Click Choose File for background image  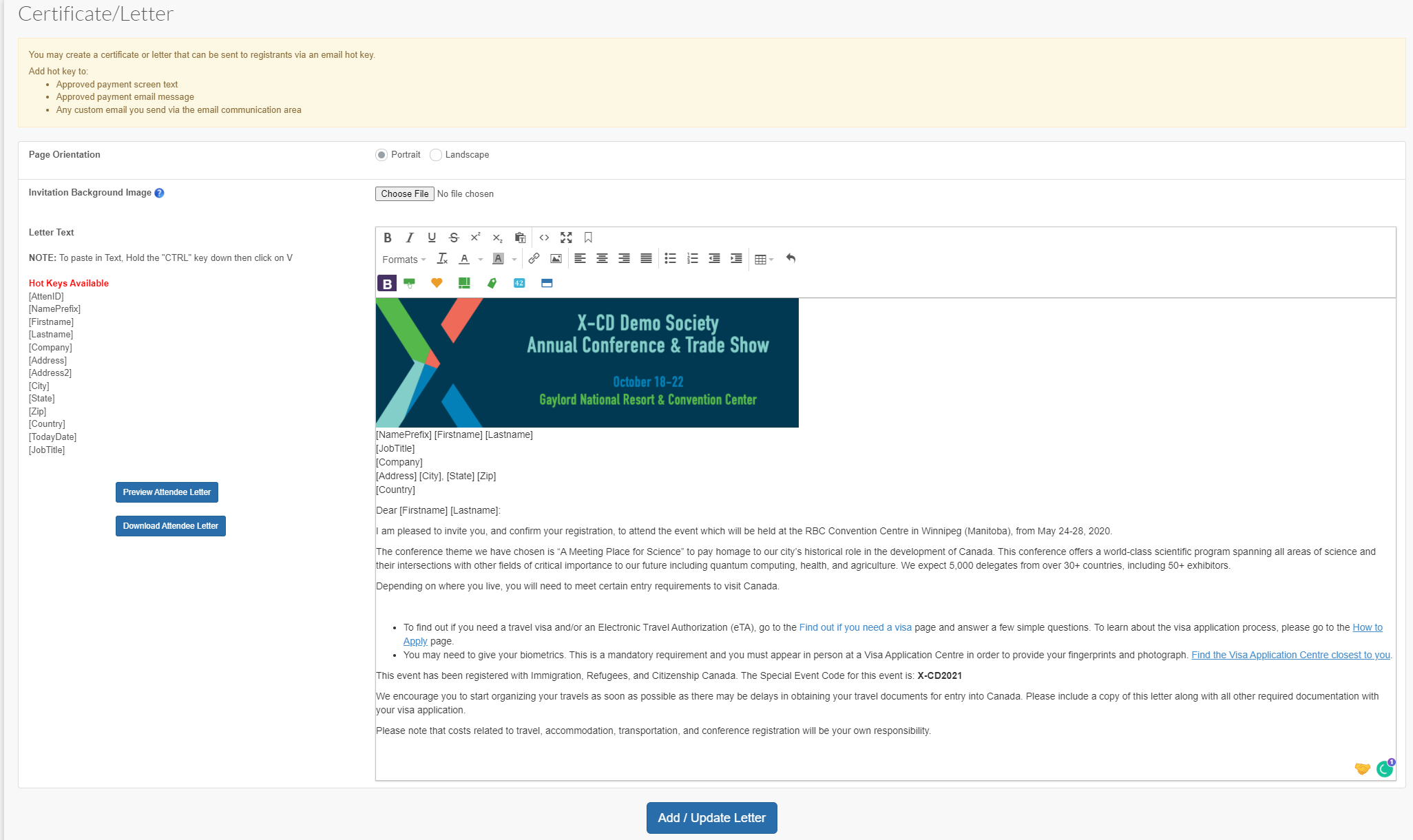point(405,193)
